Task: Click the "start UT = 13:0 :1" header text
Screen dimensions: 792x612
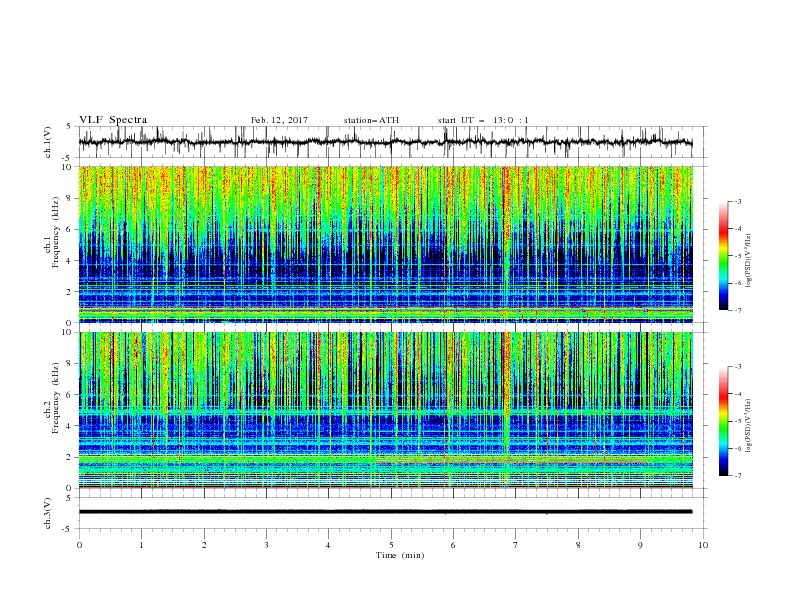Action: [x=483, y=120]
